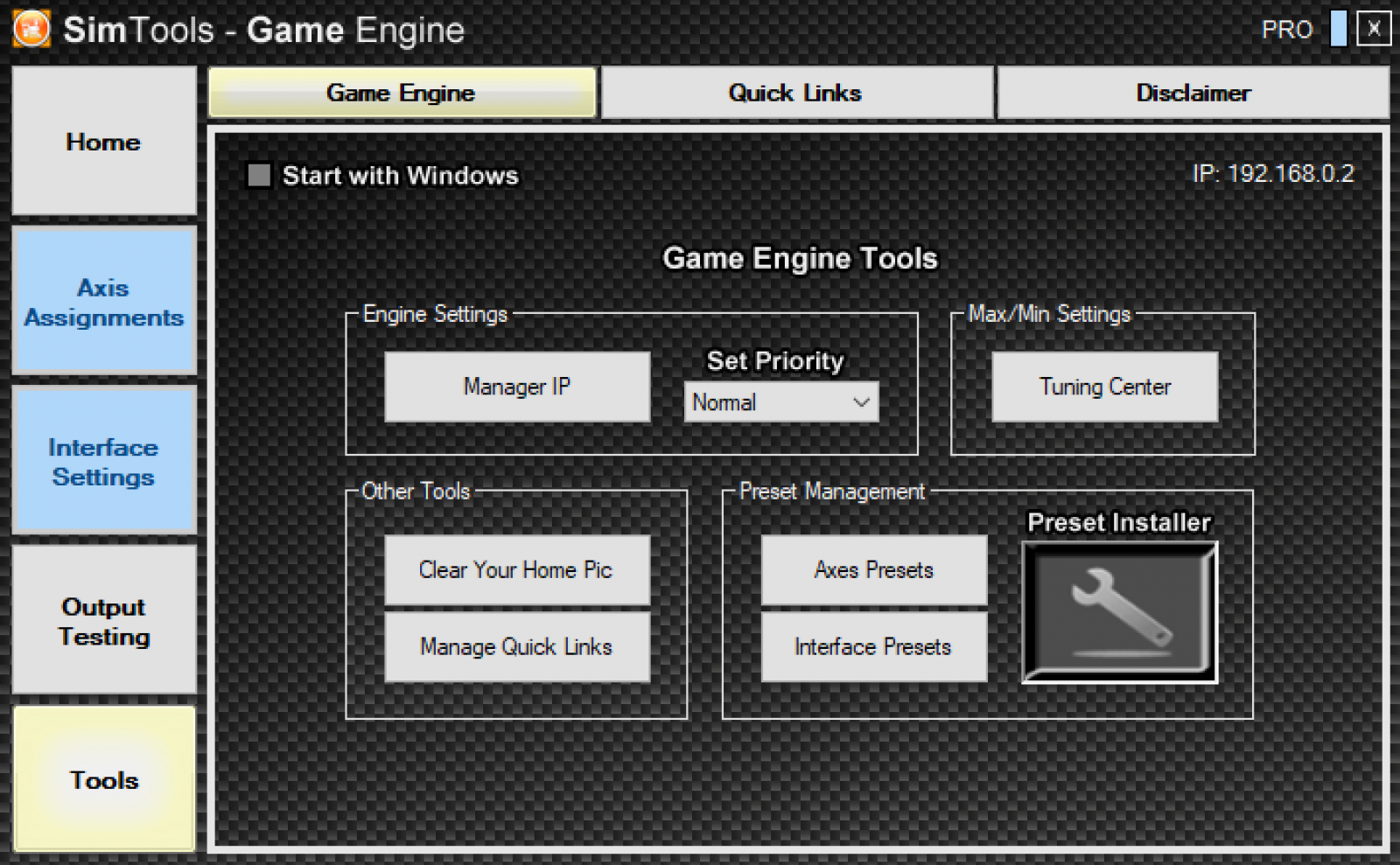The image size is (1400, 865).
Task: Click the PRO label in title bar
Action: (x=1287, y=30)
